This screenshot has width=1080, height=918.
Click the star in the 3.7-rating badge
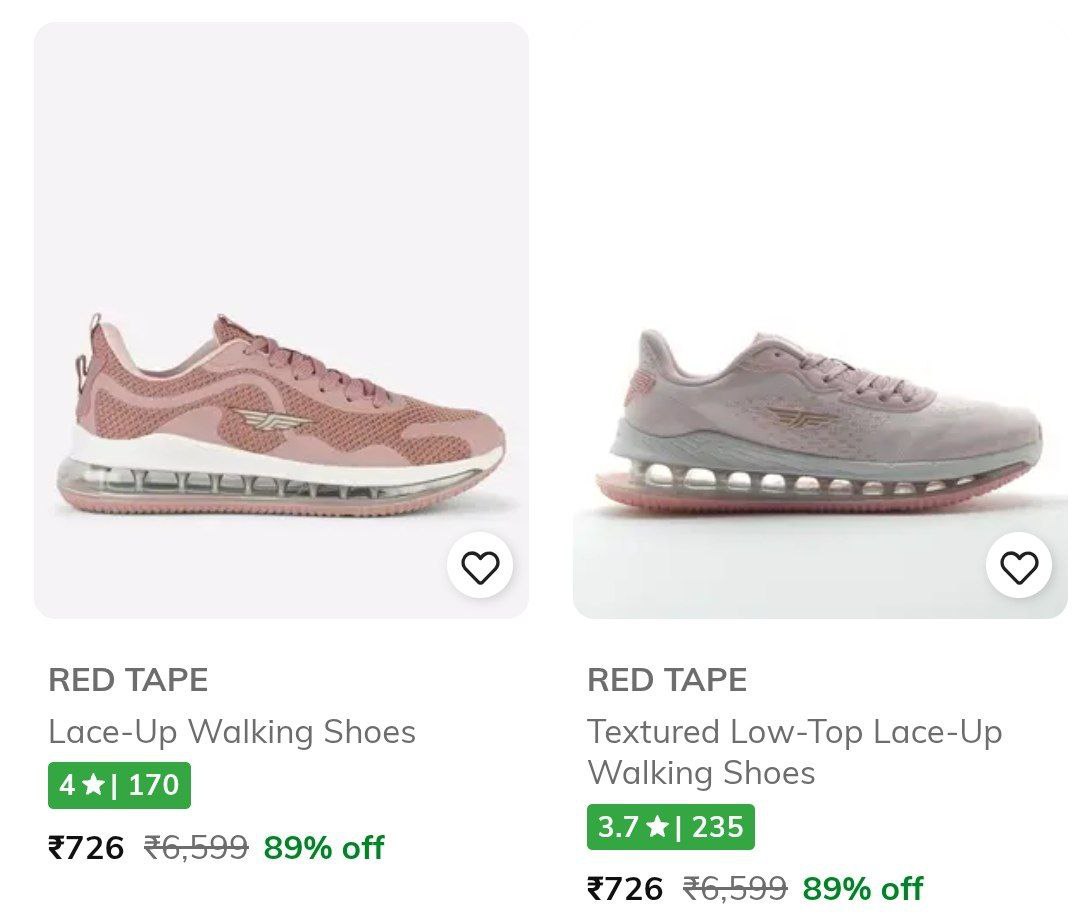(x=657, y=828)
